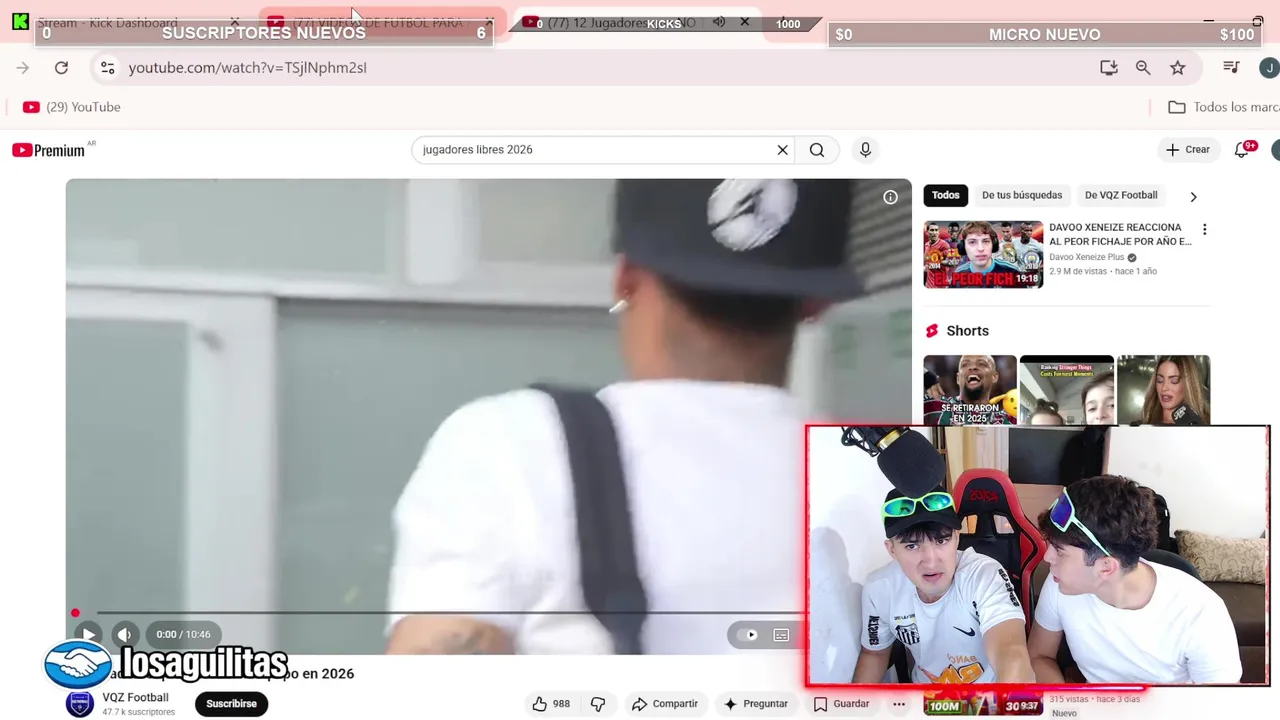The width and height of the screenshot is (1280, 720).
Task: Go forward with the browser arrow
Action: coord(23,67)
